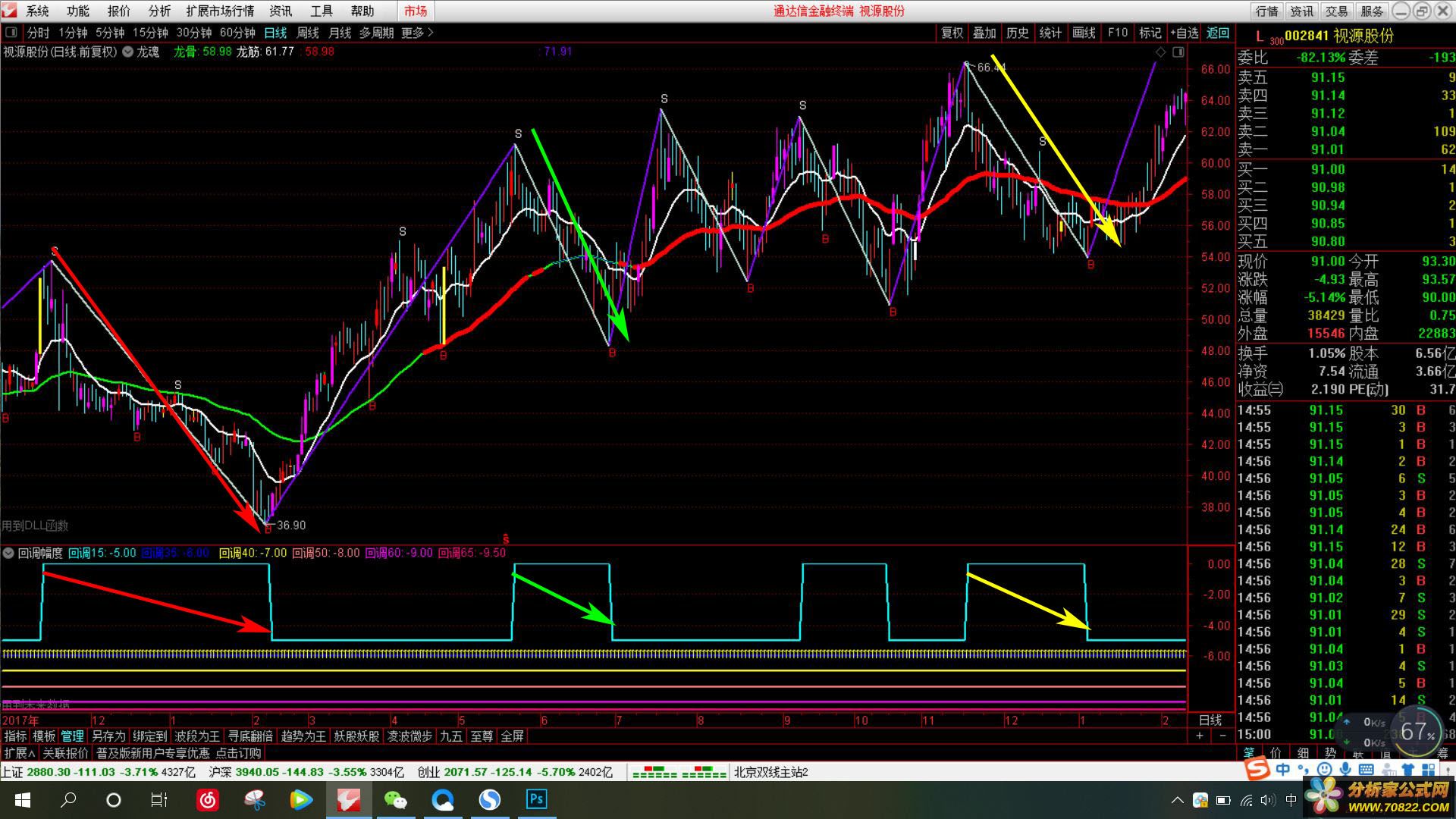The height and width of the screenshot is (819, 1456).
Task: Toggle taskbar IME 中 language indicator
Action: click(1291, 800)
